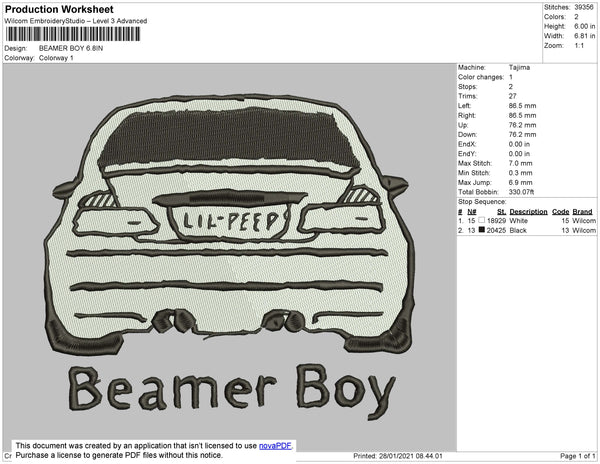Click the 'Beamer Boy' embroidered lettering
The width and height of the screenshot is (600, 464).
tap(232, 391)
